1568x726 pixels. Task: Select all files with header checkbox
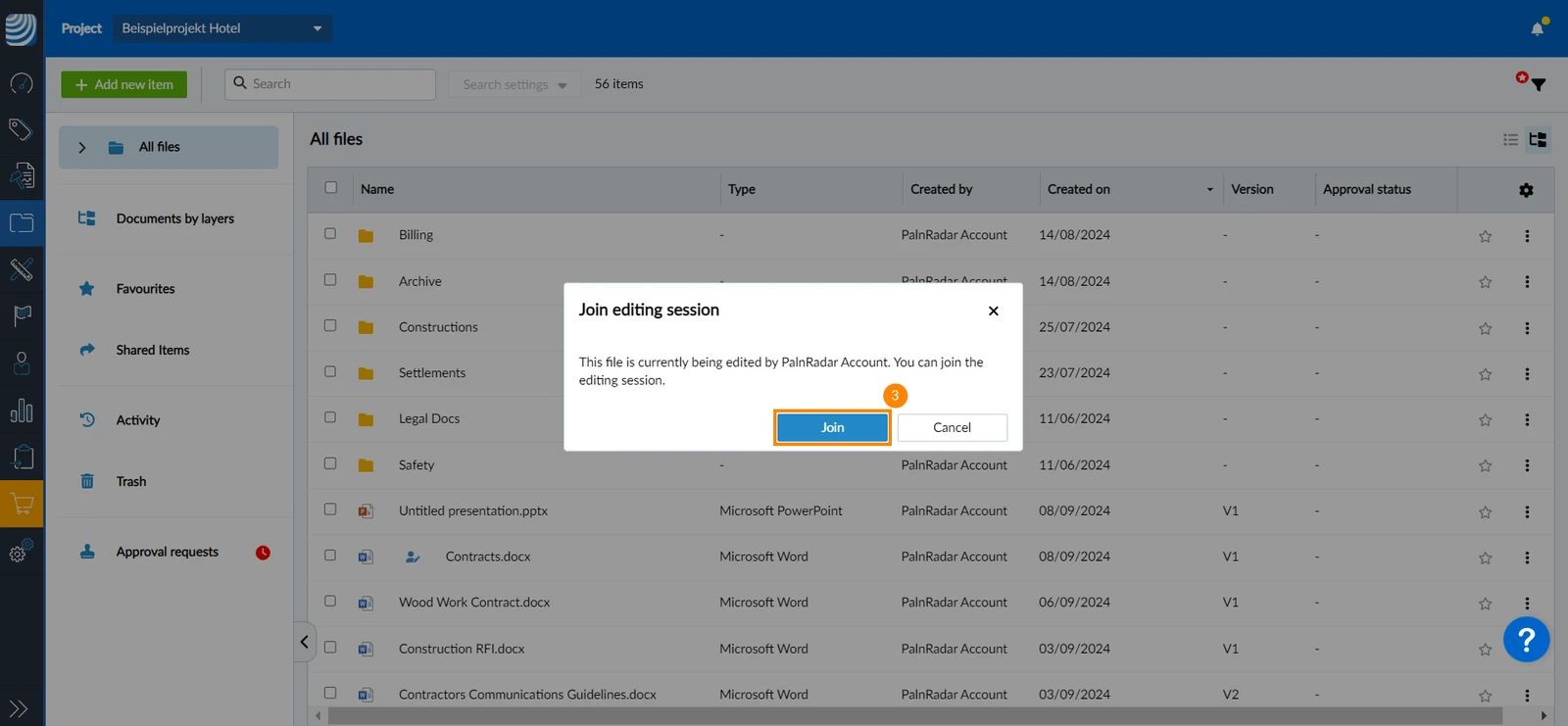pyautogui.click(x=331, y=187)
